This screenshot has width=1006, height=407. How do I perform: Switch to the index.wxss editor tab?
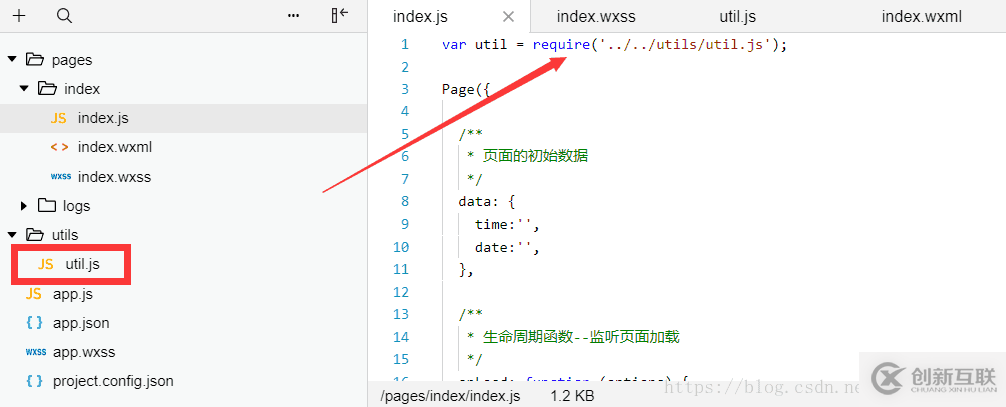coord(596,16)
